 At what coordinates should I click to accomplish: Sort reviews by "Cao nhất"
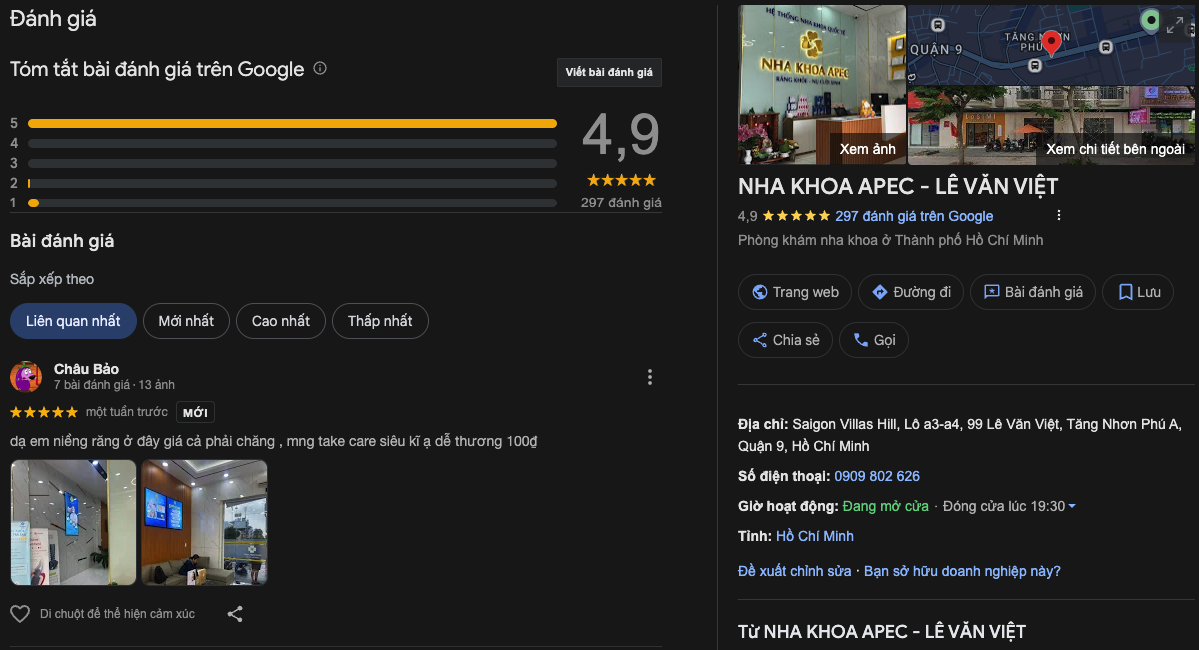coord(281,321)
